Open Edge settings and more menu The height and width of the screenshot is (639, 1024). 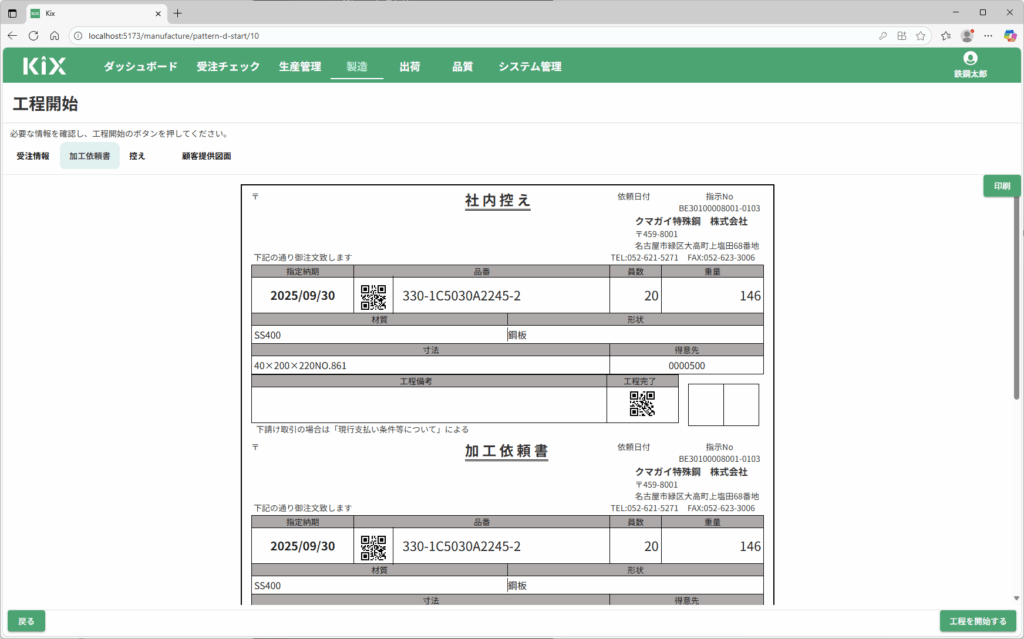[x=989, y=35]
